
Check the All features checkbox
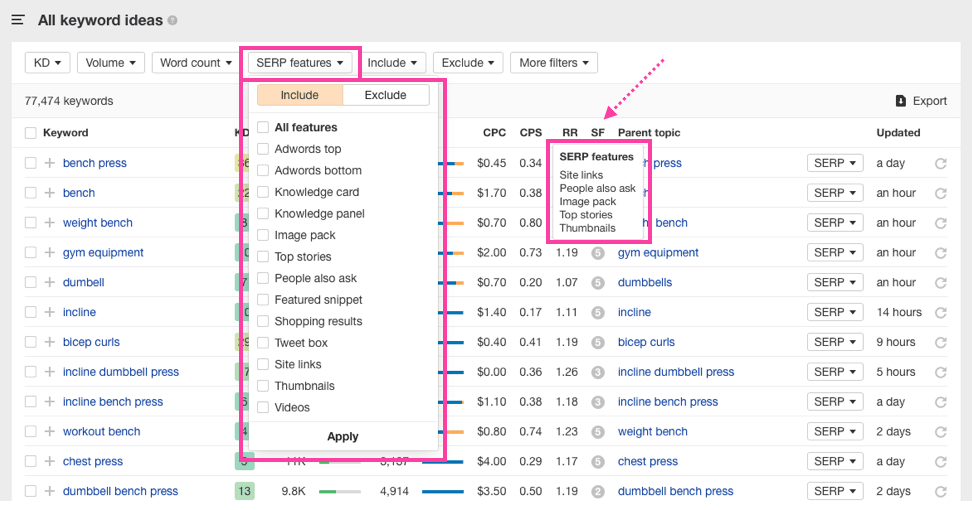coord(263,127)
